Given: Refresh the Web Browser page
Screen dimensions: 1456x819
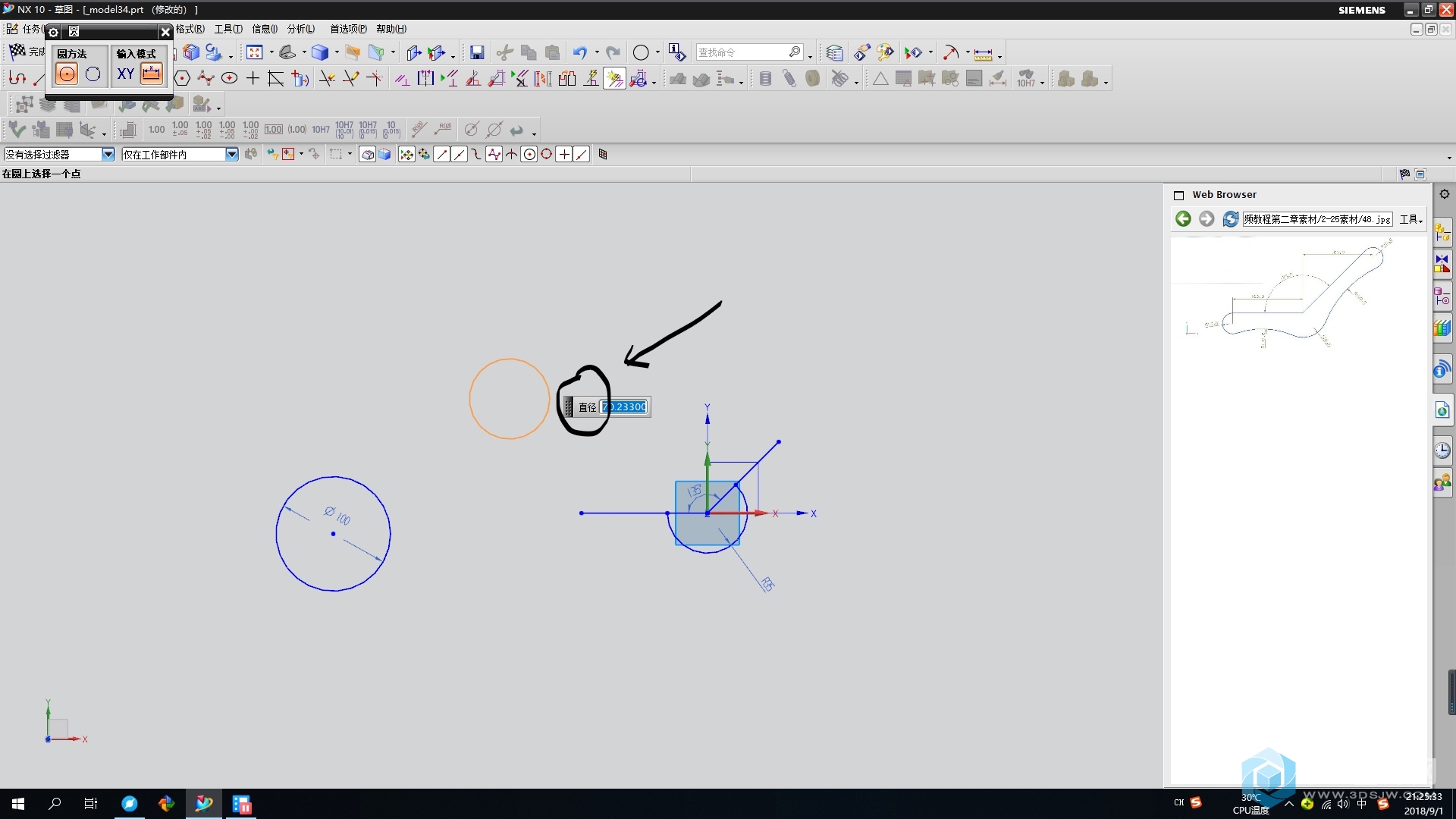Looking at the screenshot, I should point(1231,219).
